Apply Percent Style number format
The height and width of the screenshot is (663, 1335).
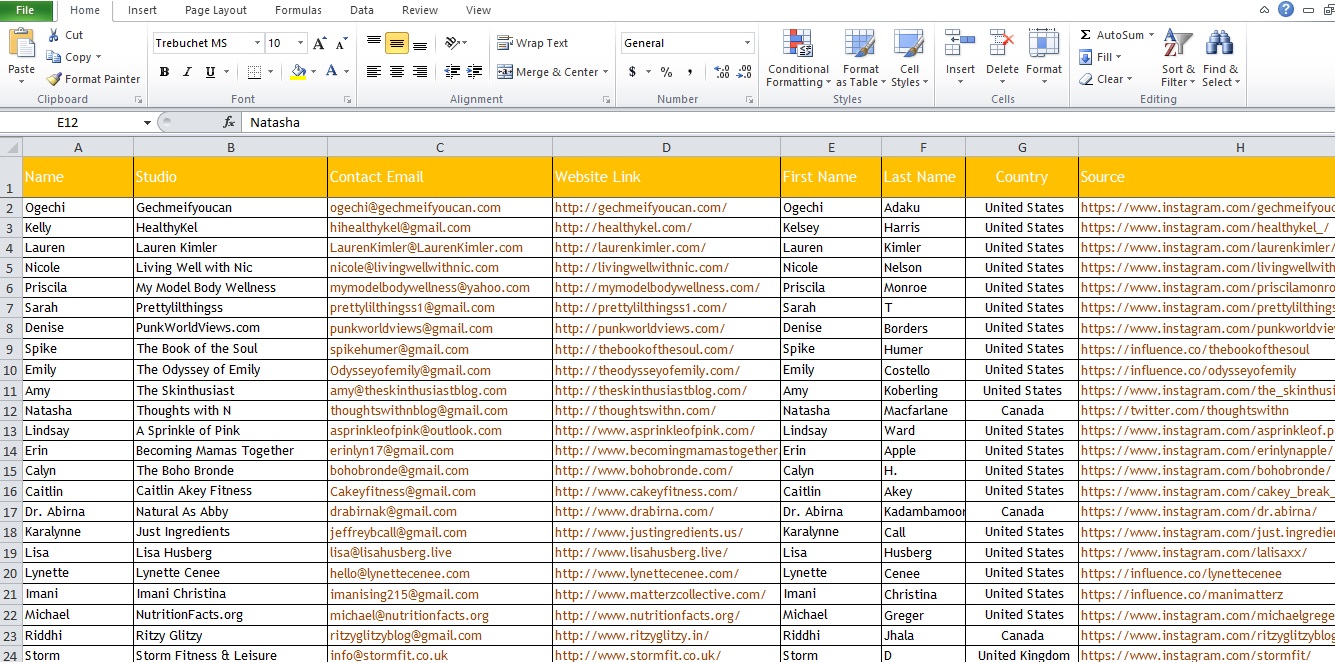click(x=666, y=72)
